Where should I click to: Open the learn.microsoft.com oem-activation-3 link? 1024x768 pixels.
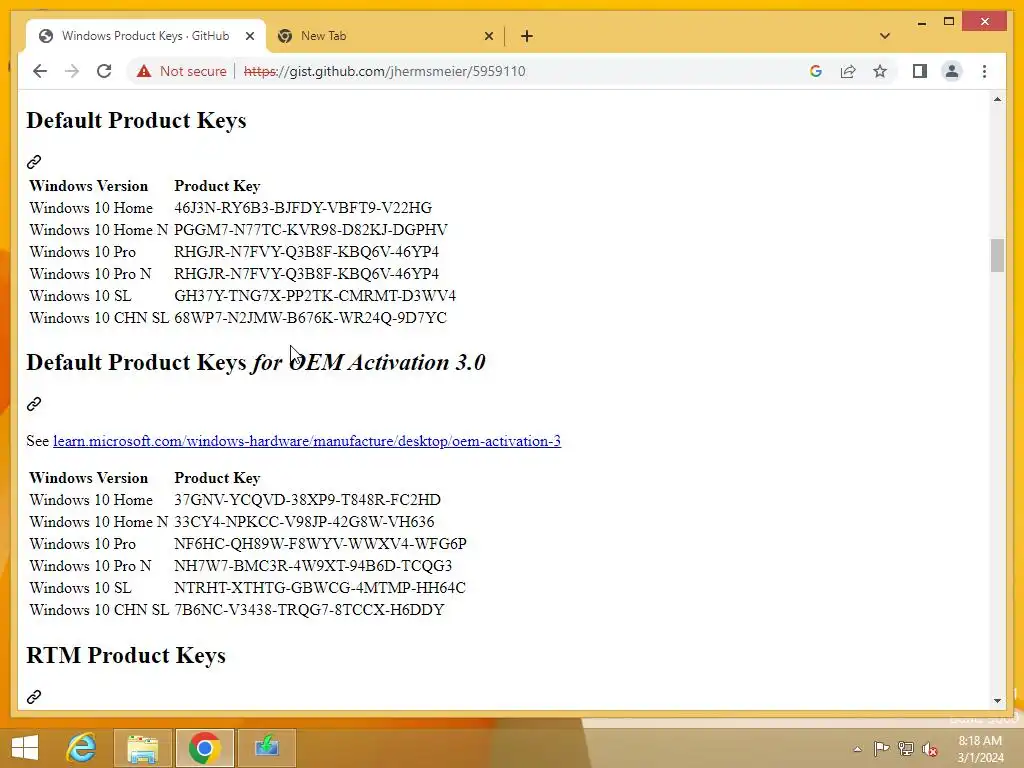(x=307, y=441)
